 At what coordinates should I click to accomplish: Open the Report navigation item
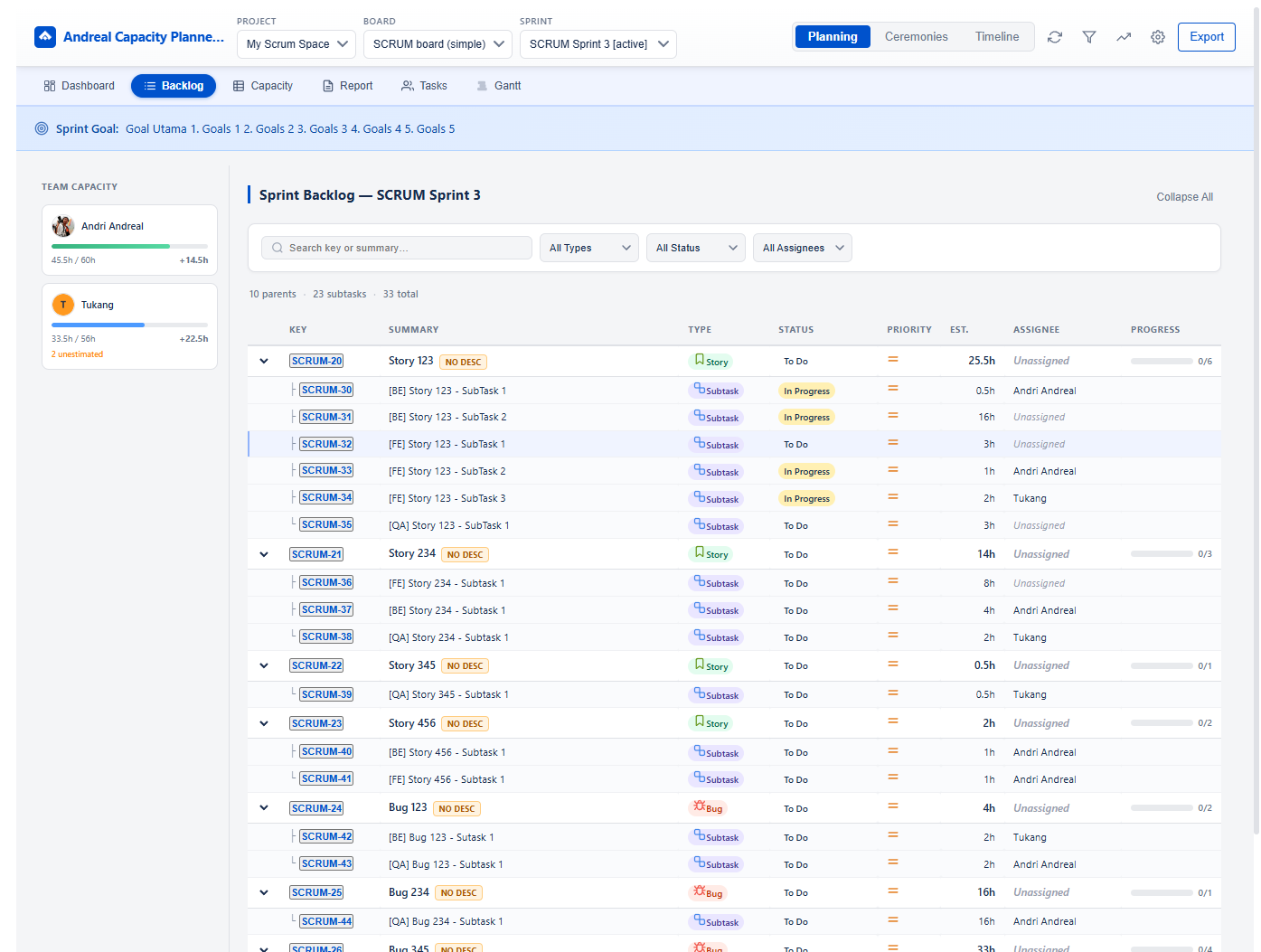347,85
